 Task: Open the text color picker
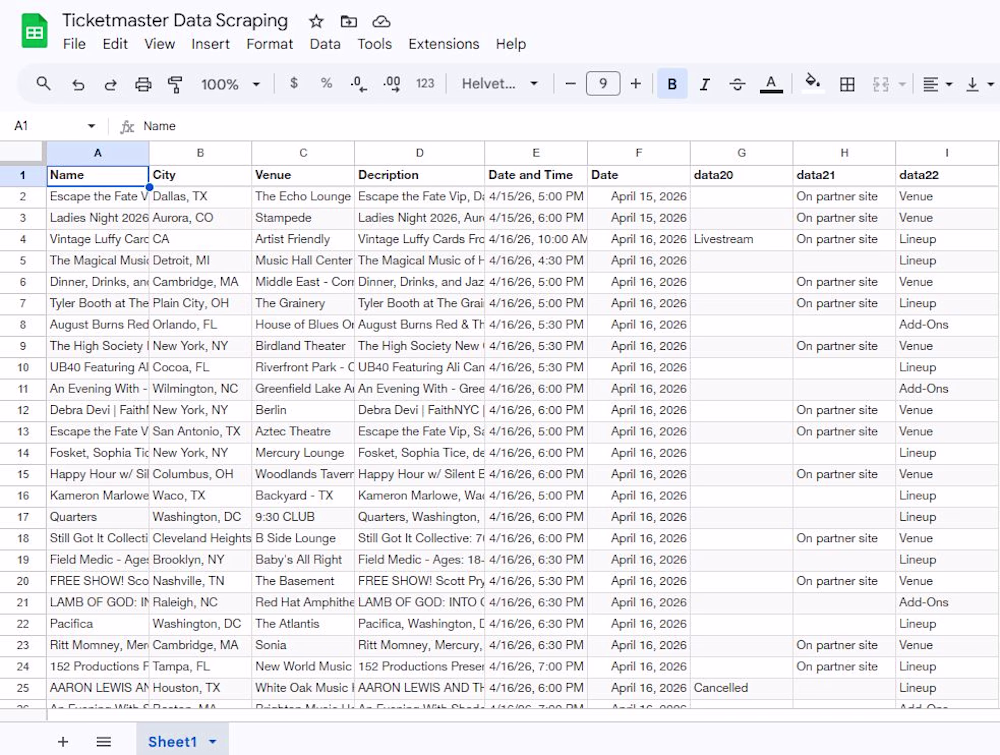pos(771,84)
